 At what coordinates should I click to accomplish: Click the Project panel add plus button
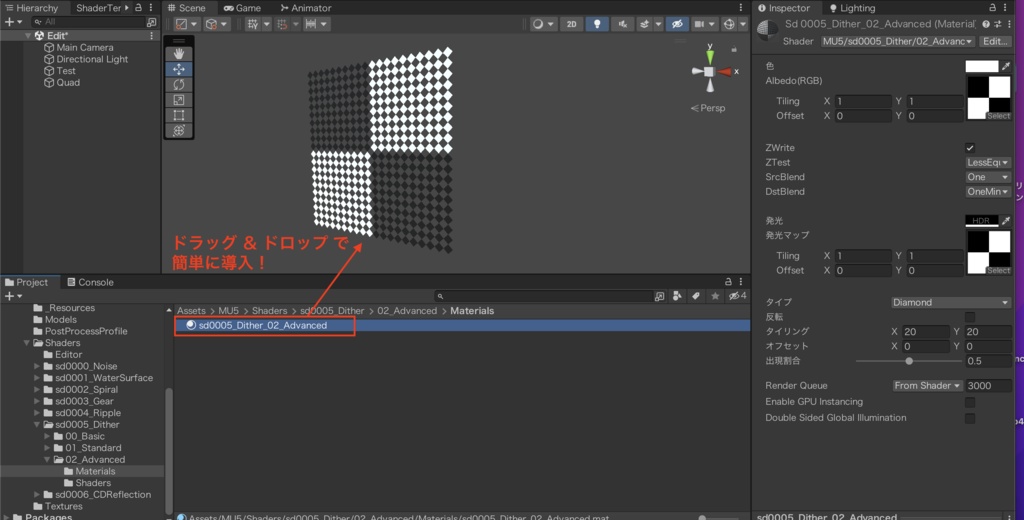[x=9, y=296]
